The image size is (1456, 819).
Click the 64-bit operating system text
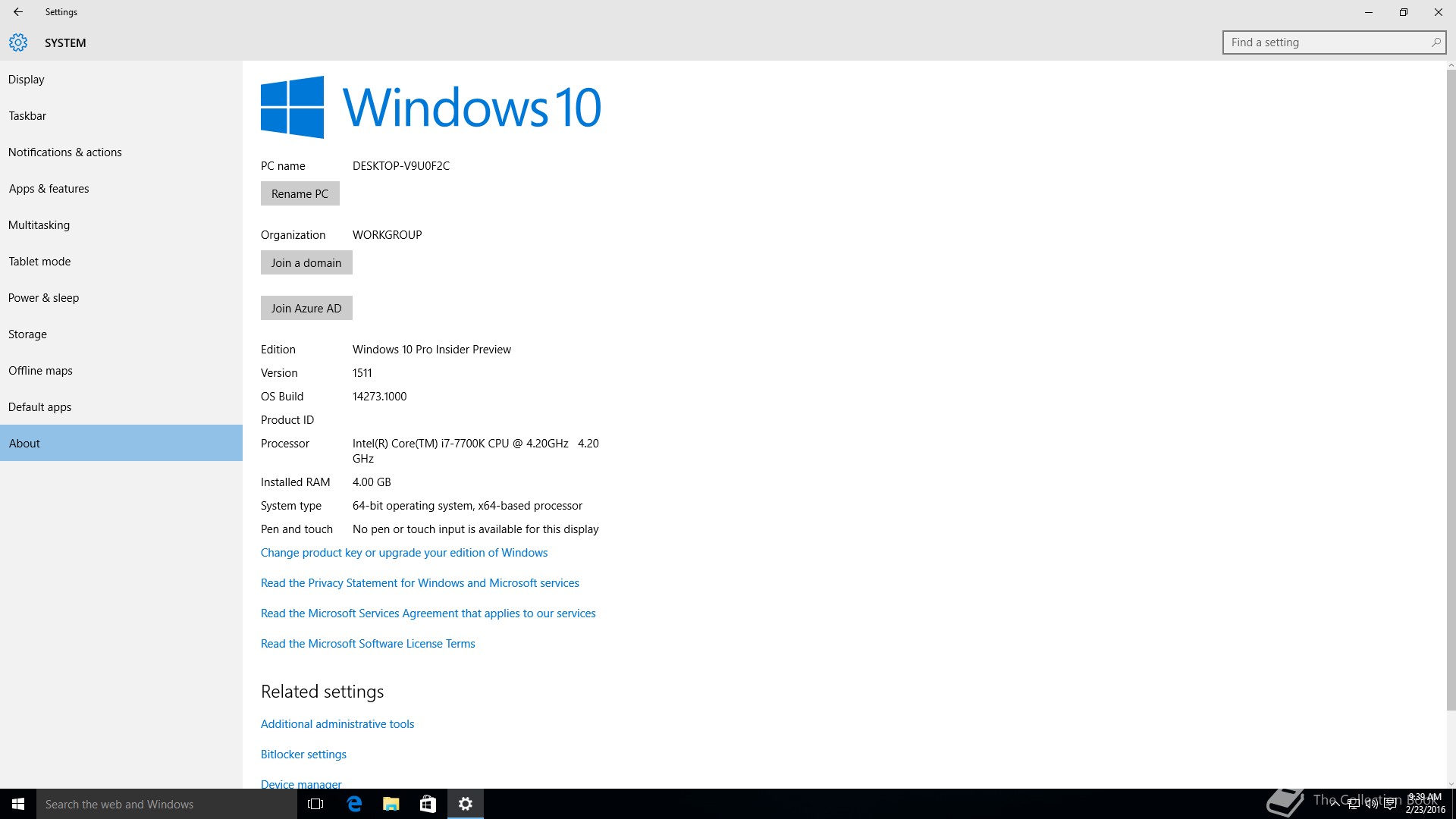click(x=467, y=506)
